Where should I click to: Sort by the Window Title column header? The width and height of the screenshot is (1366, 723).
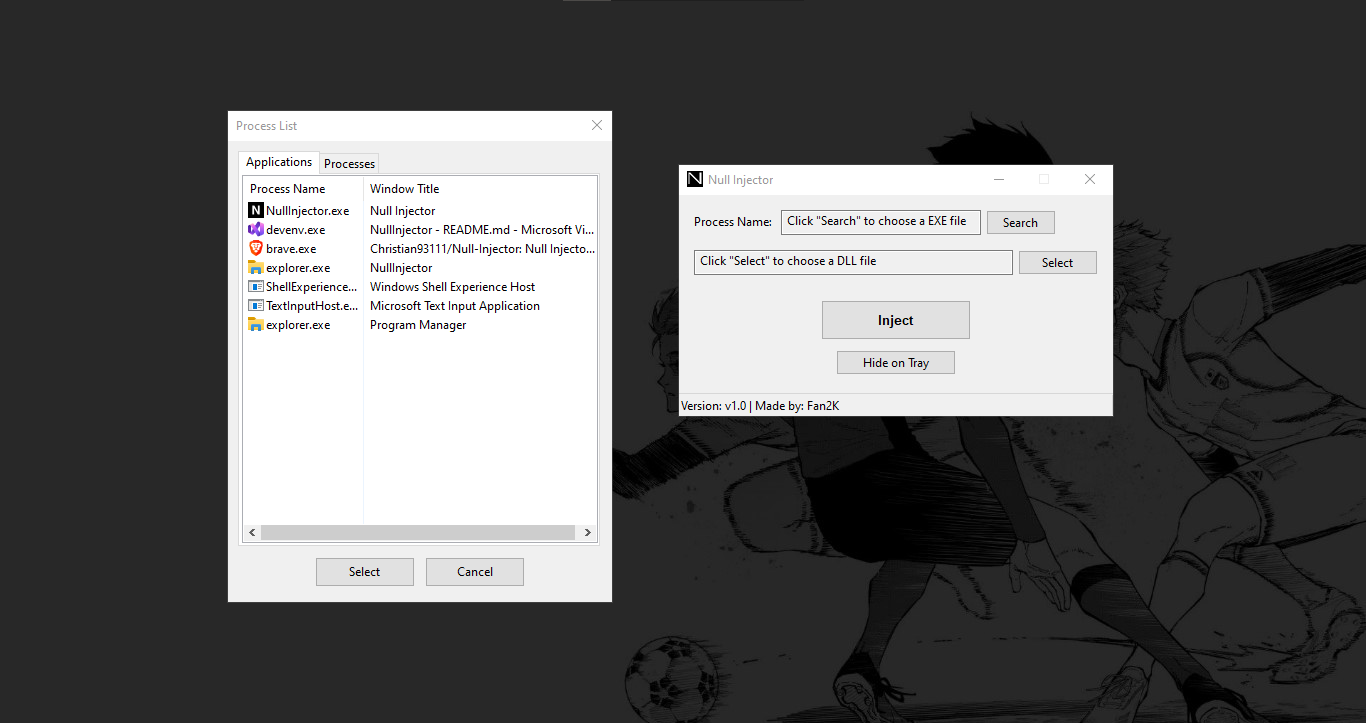(x=480, y=189)
